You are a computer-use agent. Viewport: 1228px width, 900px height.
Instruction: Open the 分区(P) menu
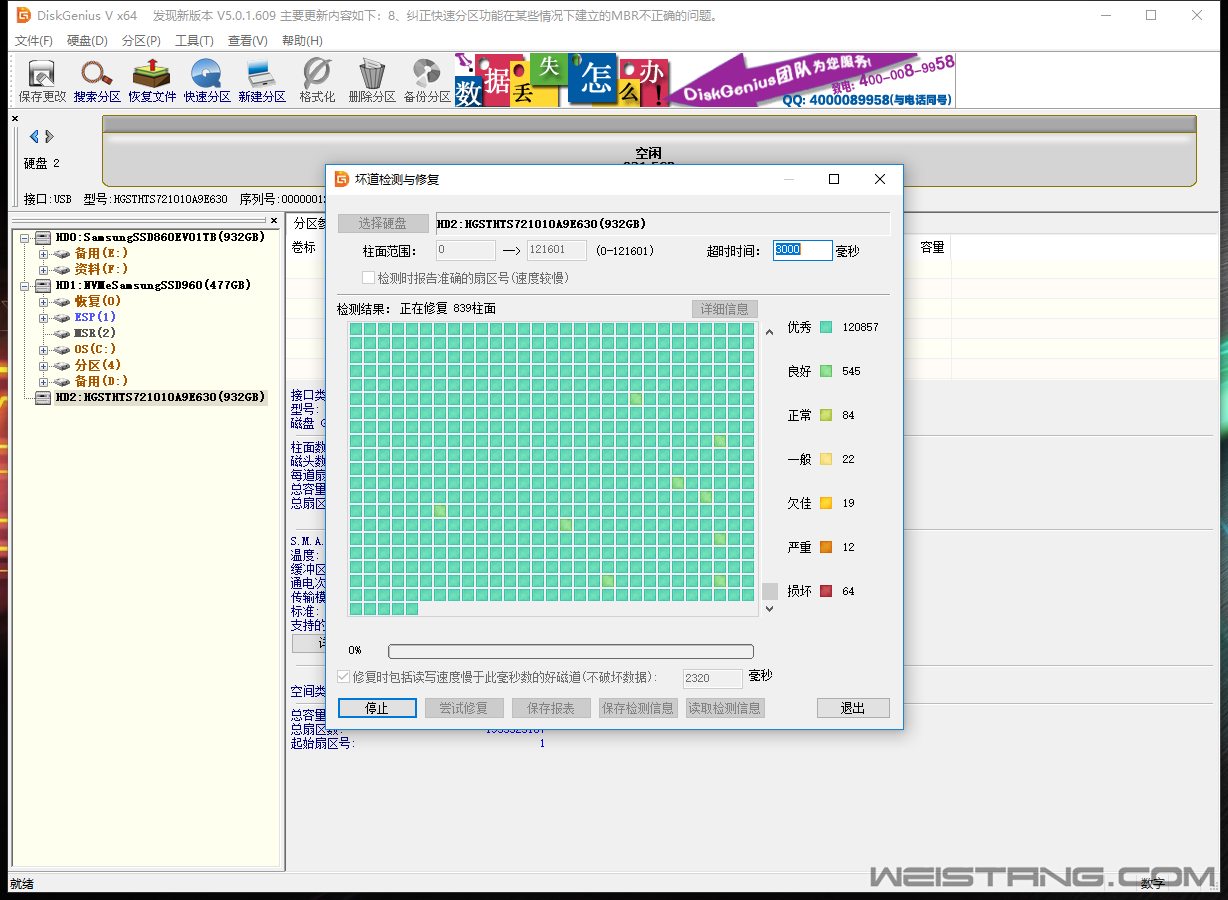pos(141,41)
